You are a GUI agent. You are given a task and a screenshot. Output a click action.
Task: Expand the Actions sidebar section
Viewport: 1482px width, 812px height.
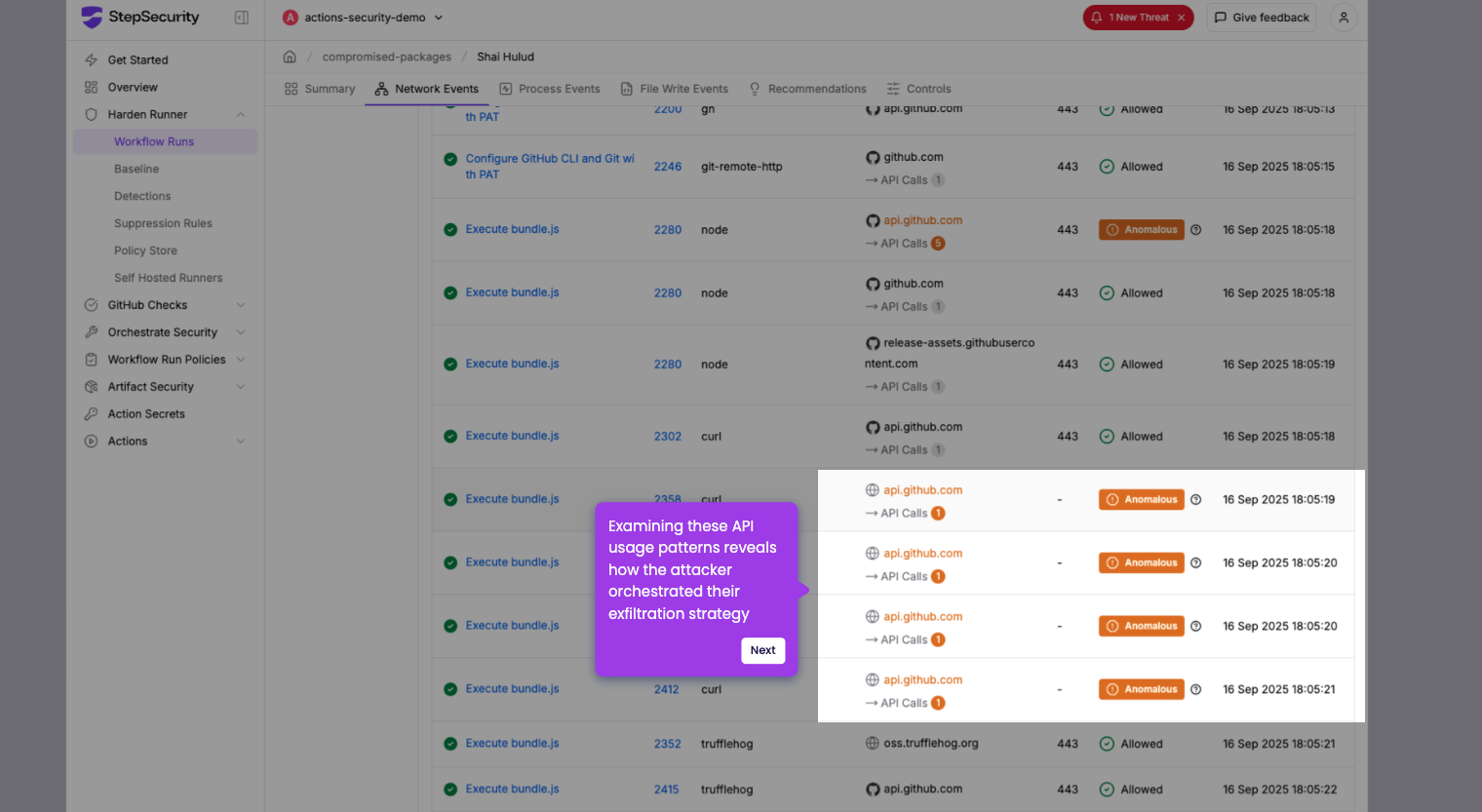[242, 441]
